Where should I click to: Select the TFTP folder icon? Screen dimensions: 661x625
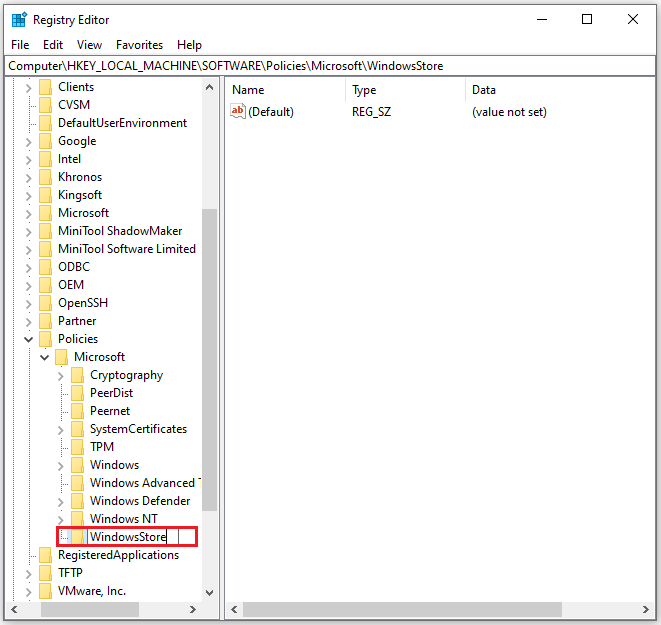point(45,573)
